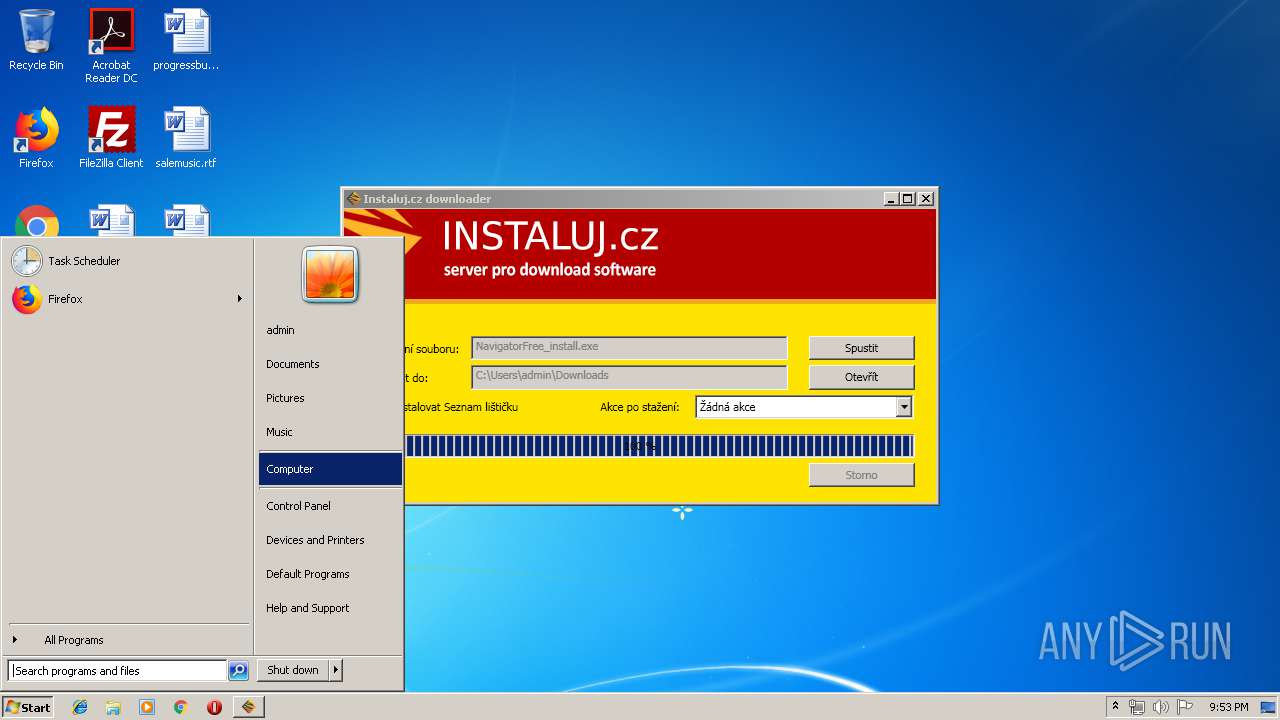The image size is (1280, 720).
Task: Click the download progress bar
Action: 658,446
